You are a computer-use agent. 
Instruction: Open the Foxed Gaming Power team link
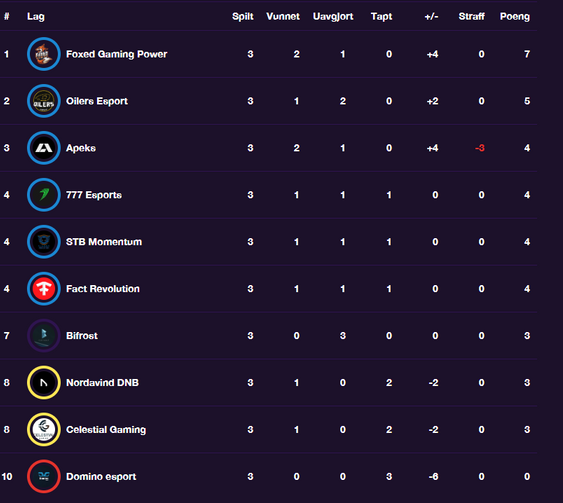(117, 54)
